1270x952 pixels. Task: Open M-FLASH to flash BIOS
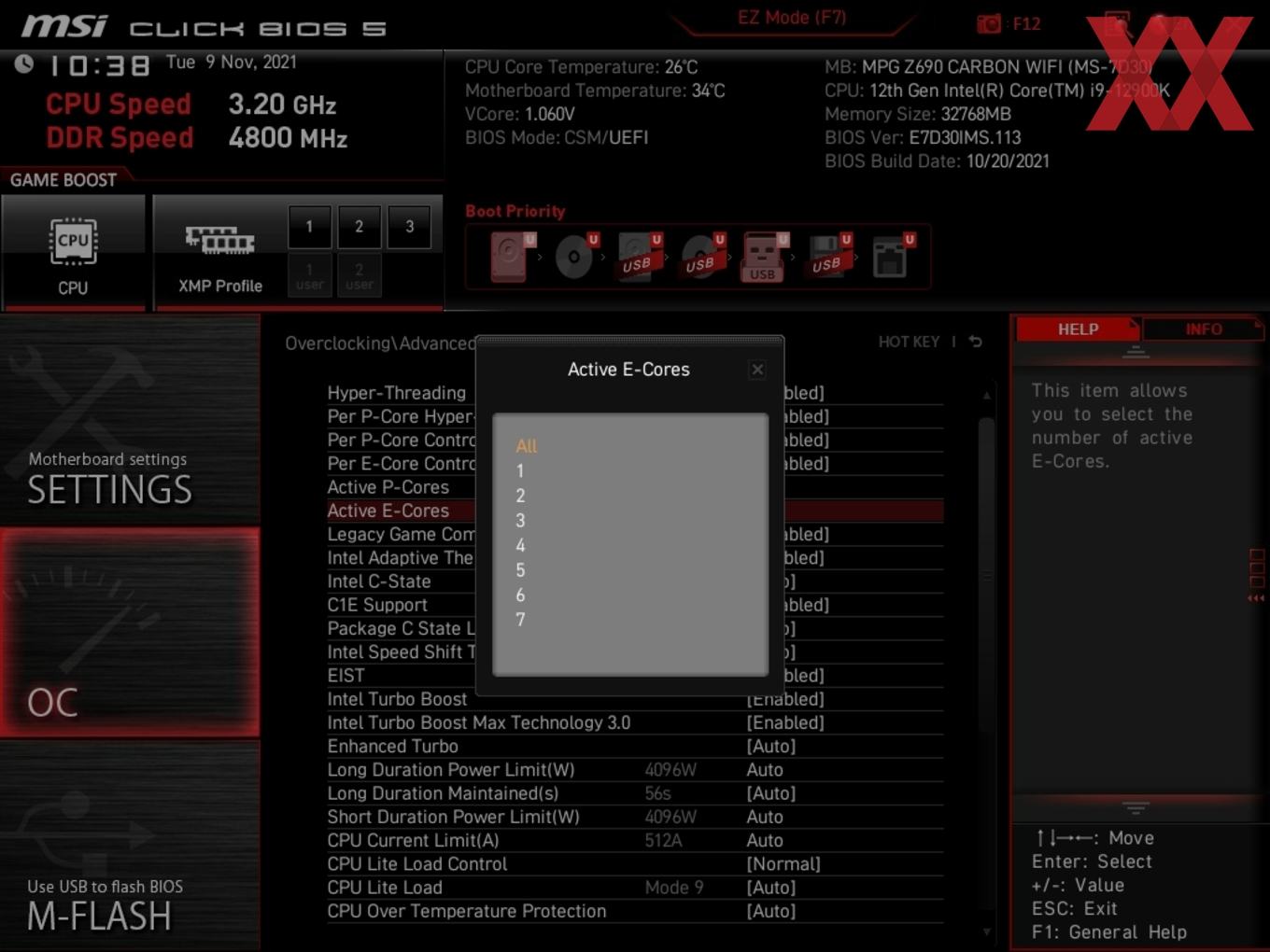(x=130, y=846)
